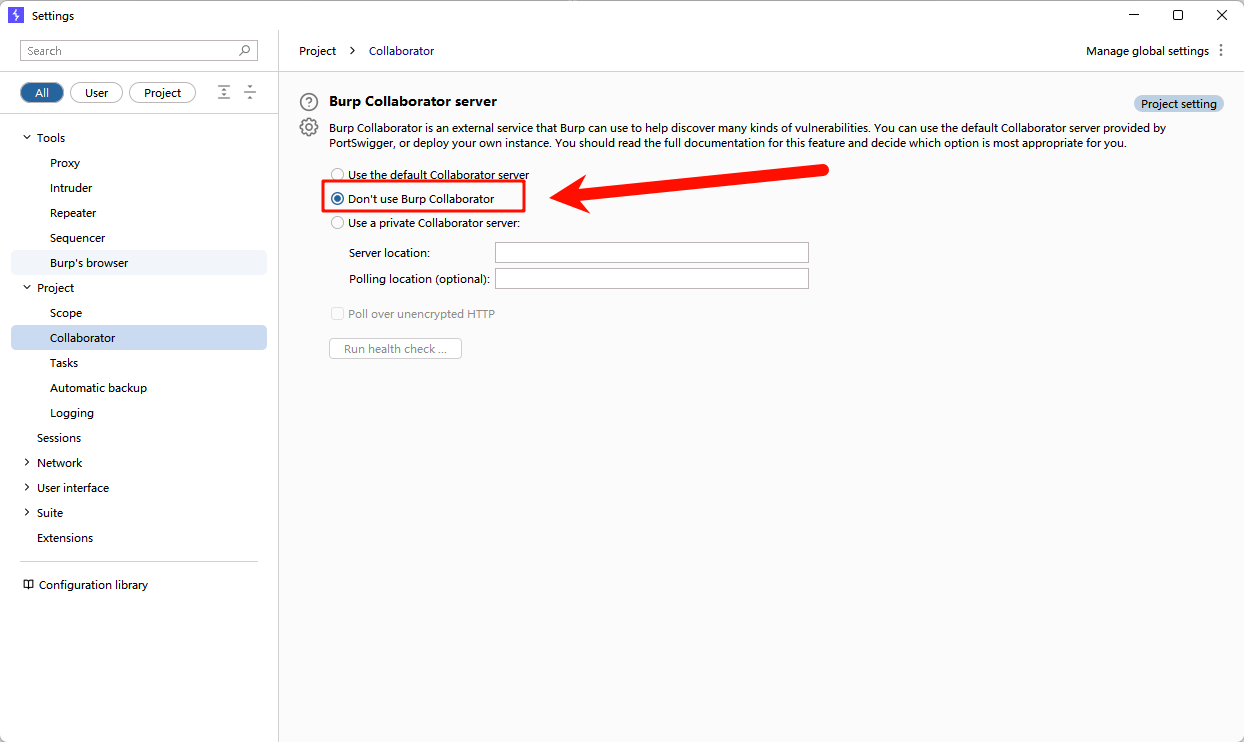
Task: Focus the settings Search field
Action: click(139, 51)
